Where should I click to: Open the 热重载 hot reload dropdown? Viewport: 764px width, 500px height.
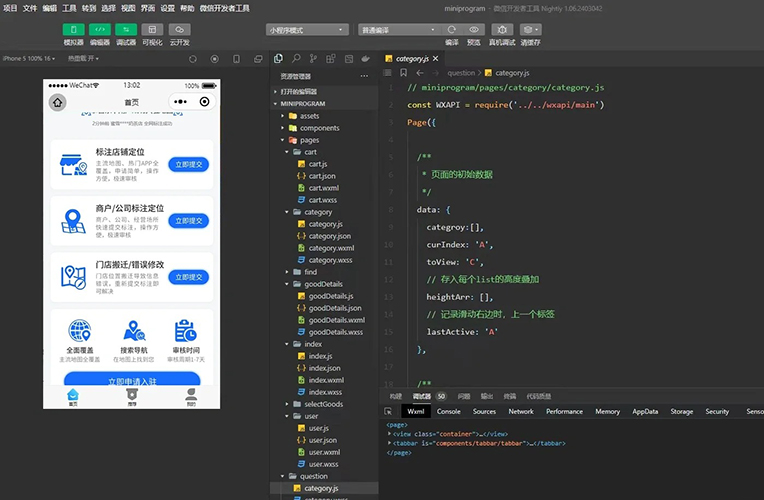(x=83, y=58)
